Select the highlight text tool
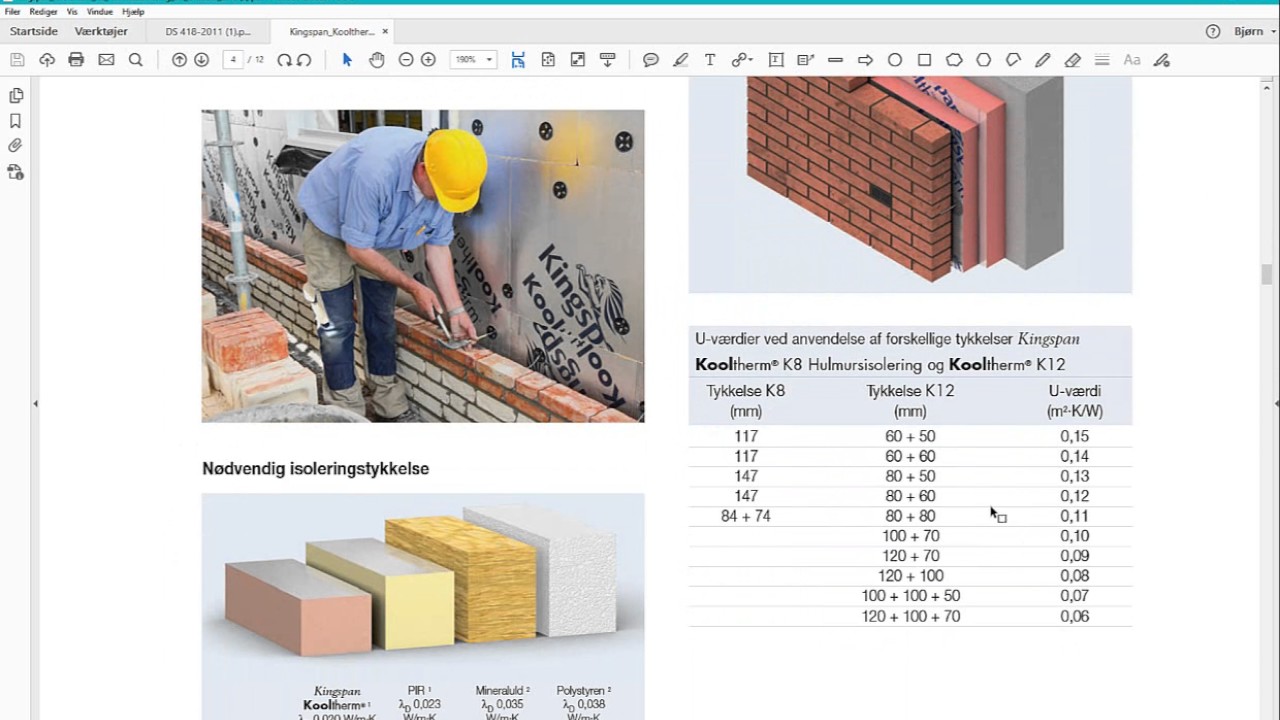The image size is (1280, 720). click(x=681, y=60)
